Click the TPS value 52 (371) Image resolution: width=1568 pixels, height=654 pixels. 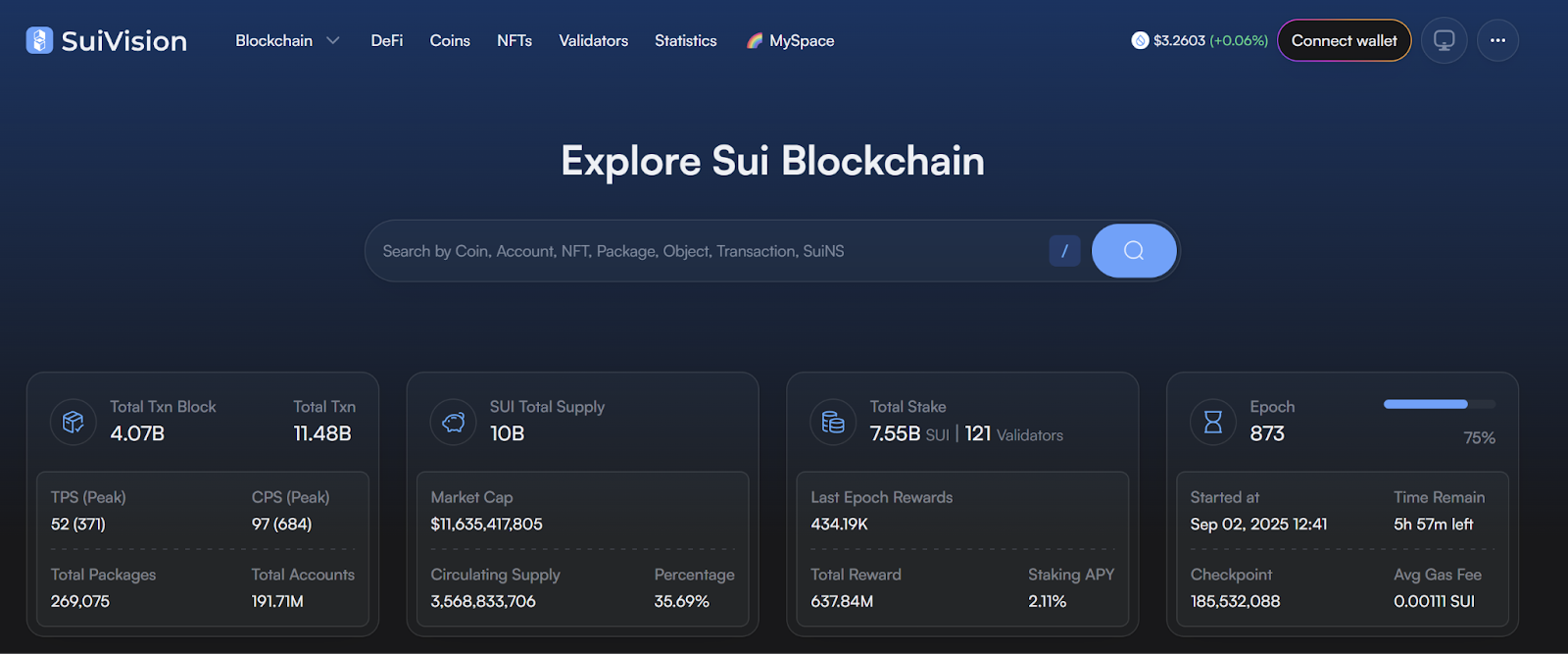click(x=78, y=525)
